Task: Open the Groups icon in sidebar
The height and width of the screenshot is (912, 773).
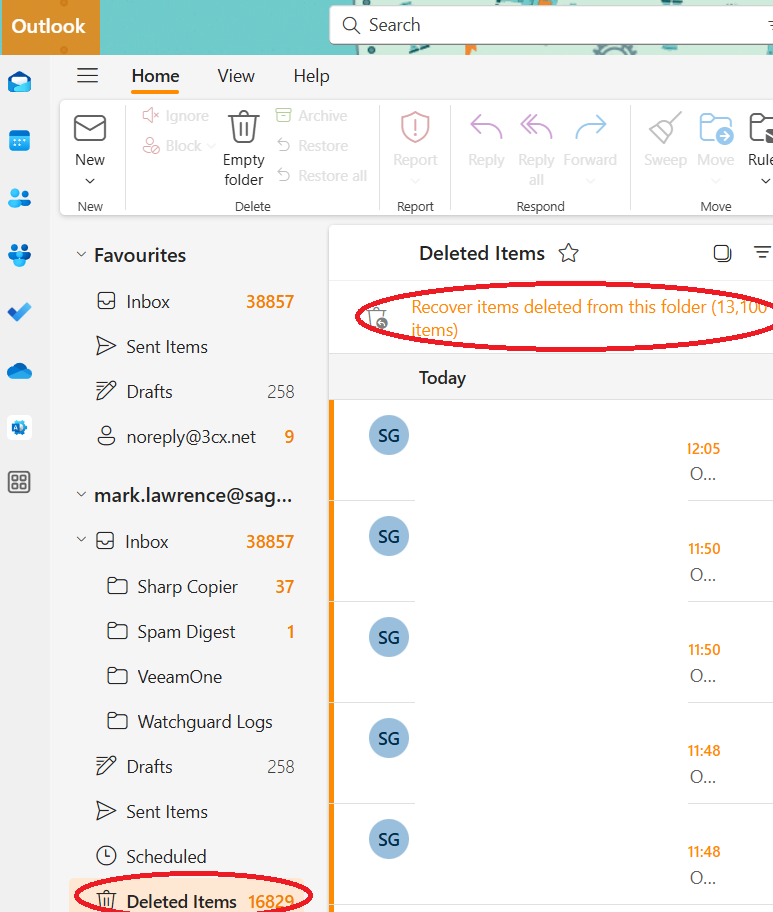Action: 19,255
